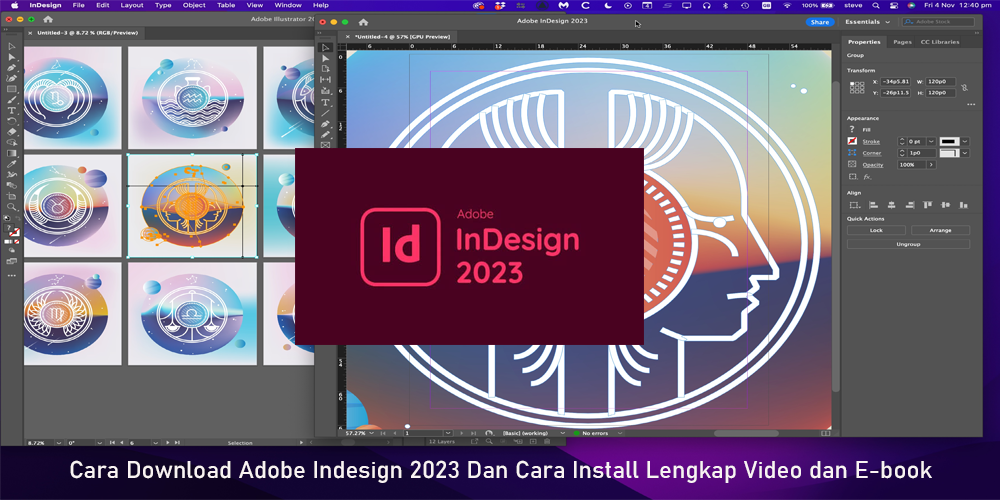This screenshot has height=500, width=1000.
Task: Open the Window menu
Action: point(288,5)
